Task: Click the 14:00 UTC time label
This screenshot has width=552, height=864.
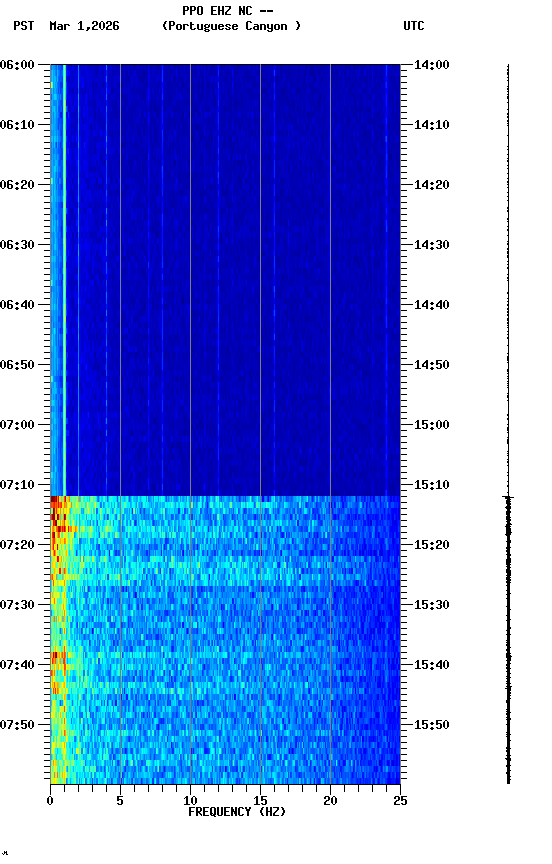Action: point(432,65)
